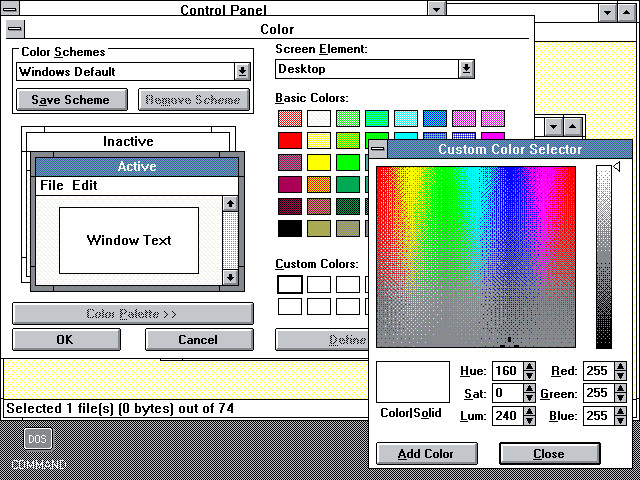The height and width of the screenshot is (480, 640).
Task: Click the luminosity slider arrow pointer
Action: pos(617,167)
